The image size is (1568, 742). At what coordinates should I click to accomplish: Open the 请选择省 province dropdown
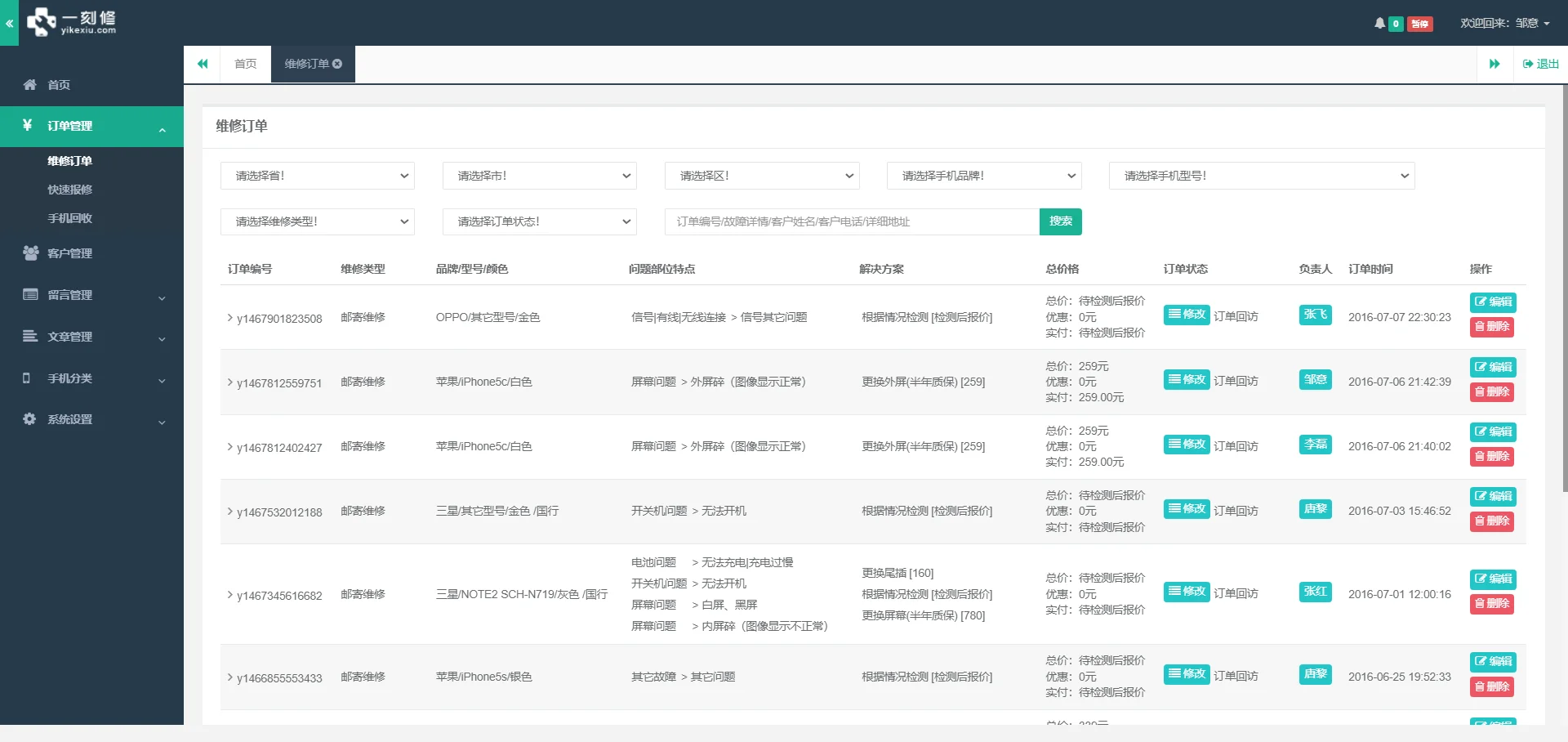point(317,175)
